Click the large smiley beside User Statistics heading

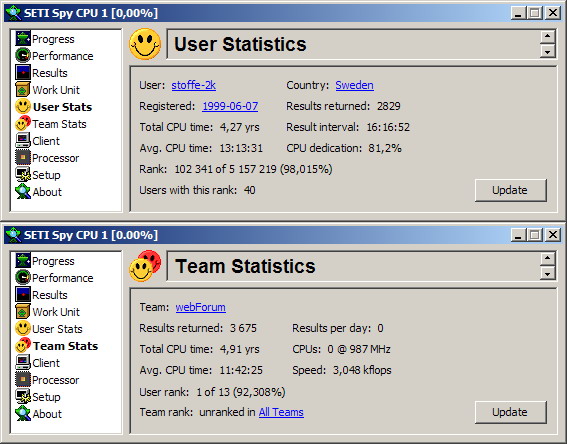145,44
